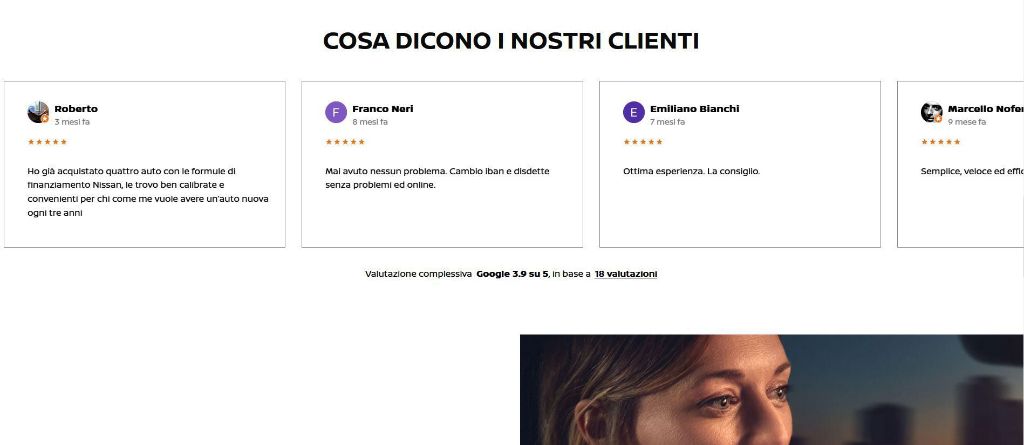Click the 'Google 3.9 su 5' rating text
Screen dimensions: 1024x445
coord(512,274)
